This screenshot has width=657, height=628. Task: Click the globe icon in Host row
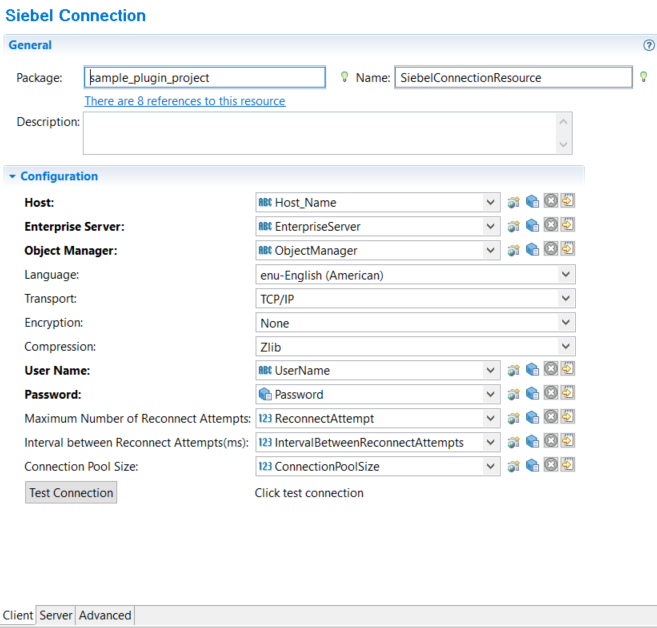pos(514,202)
